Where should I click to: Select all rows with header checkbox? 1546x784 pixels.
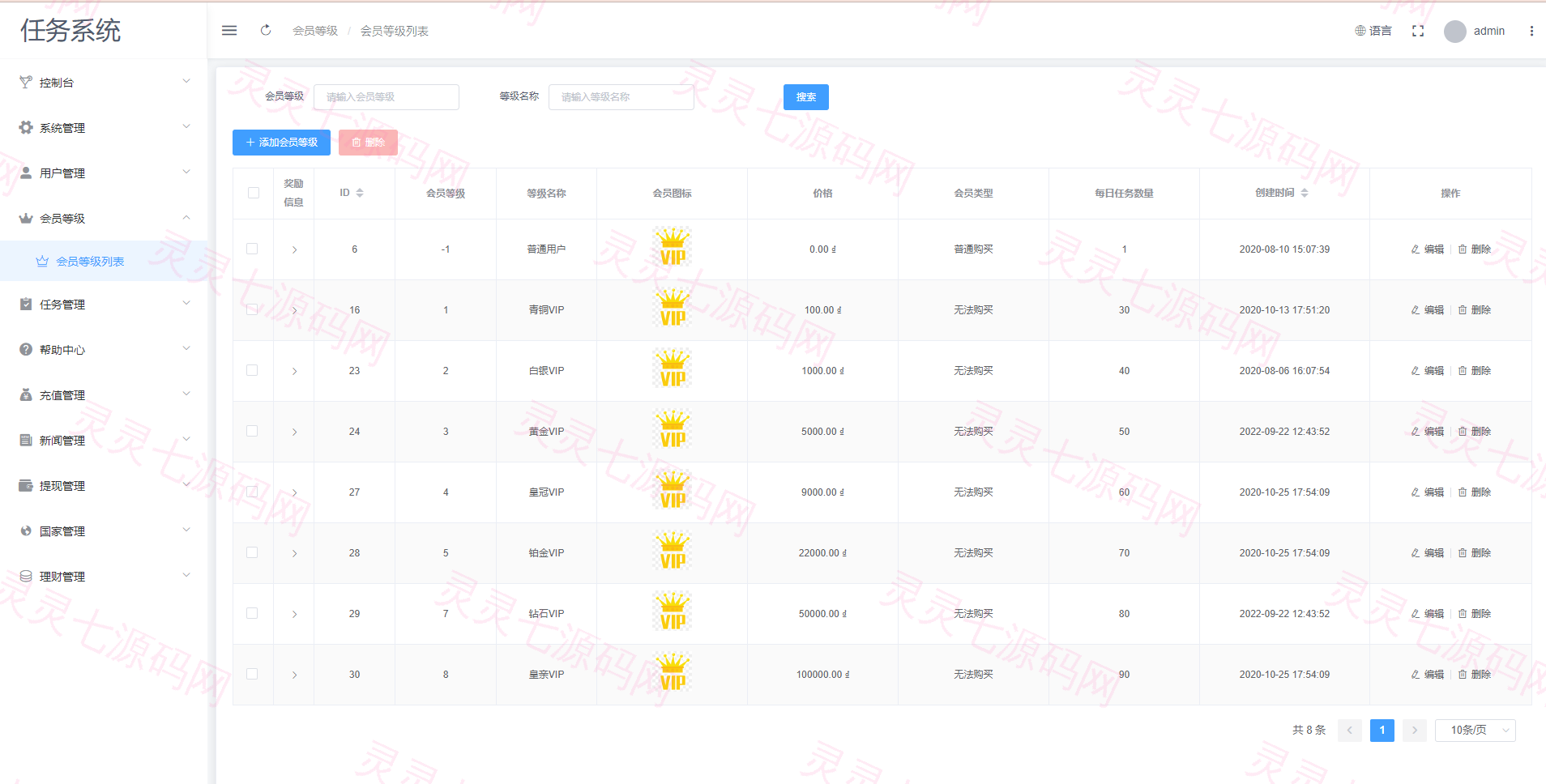click(254, 193)
